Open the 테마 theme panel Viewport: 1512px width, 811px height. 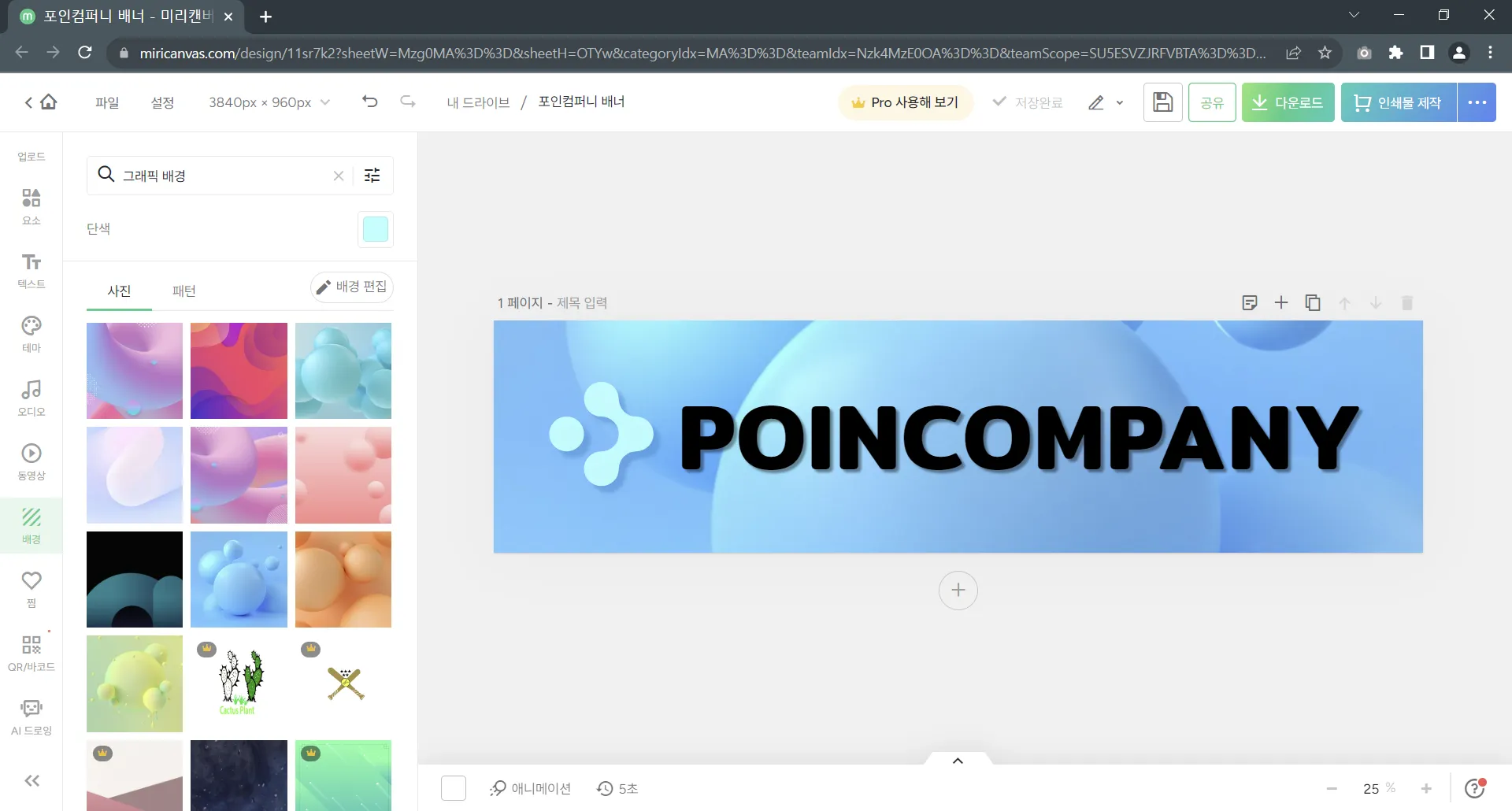[31, 334]
